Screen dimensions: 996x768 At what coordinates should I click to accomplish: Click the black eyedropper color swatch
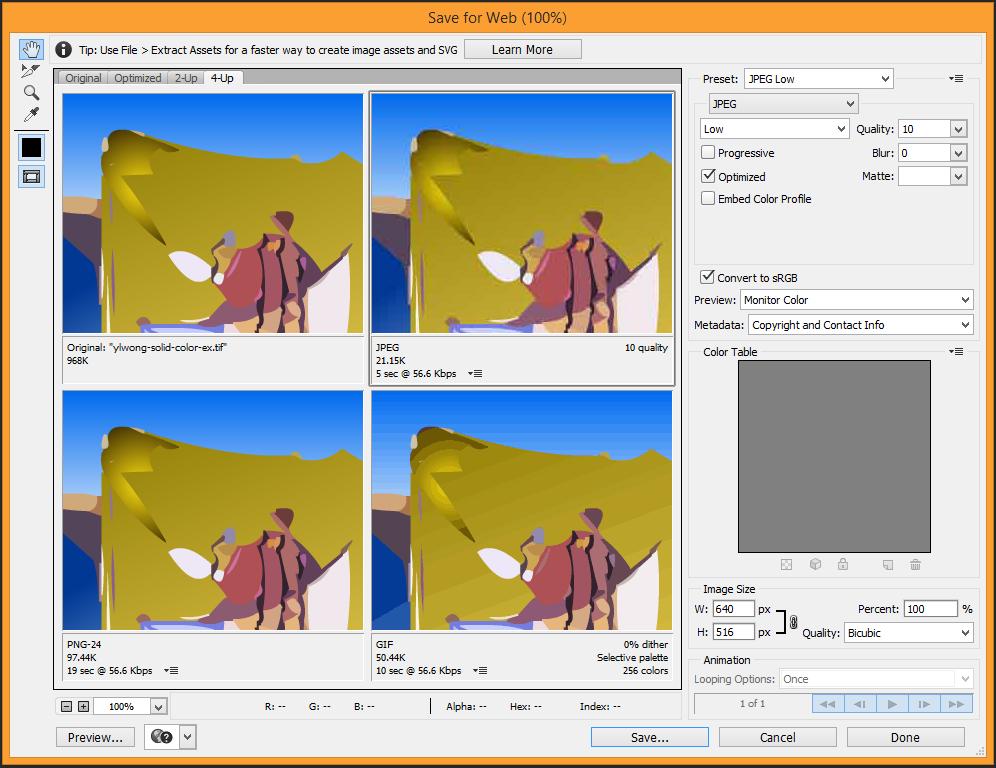32,147
